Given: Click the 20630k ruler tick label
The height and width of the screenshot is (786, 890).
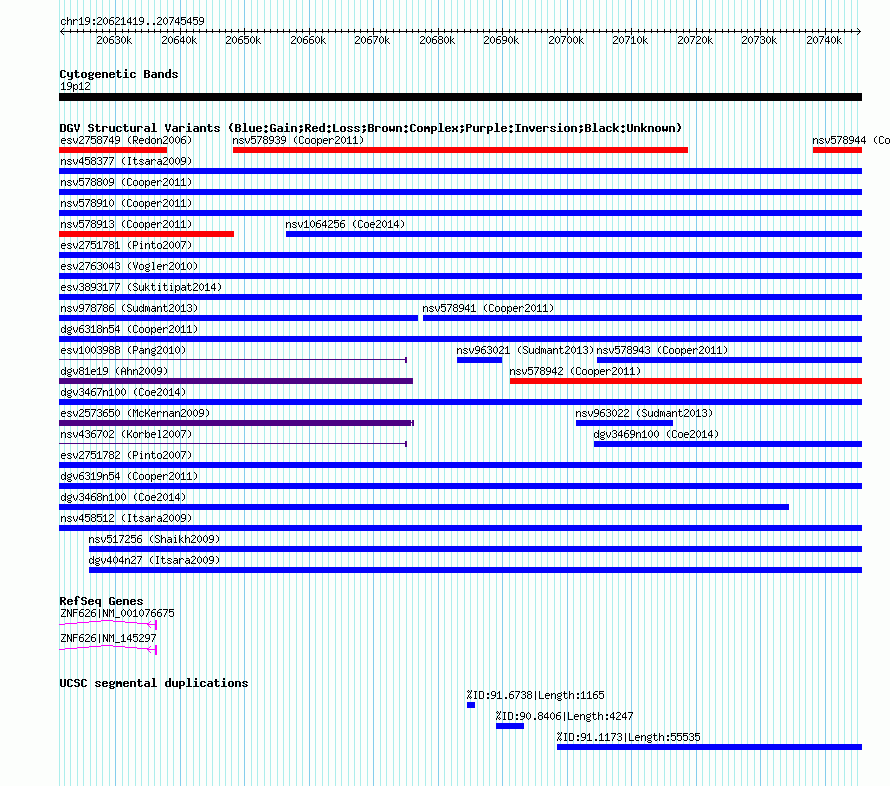Looking at the screenshot, I should coord(114,40).
